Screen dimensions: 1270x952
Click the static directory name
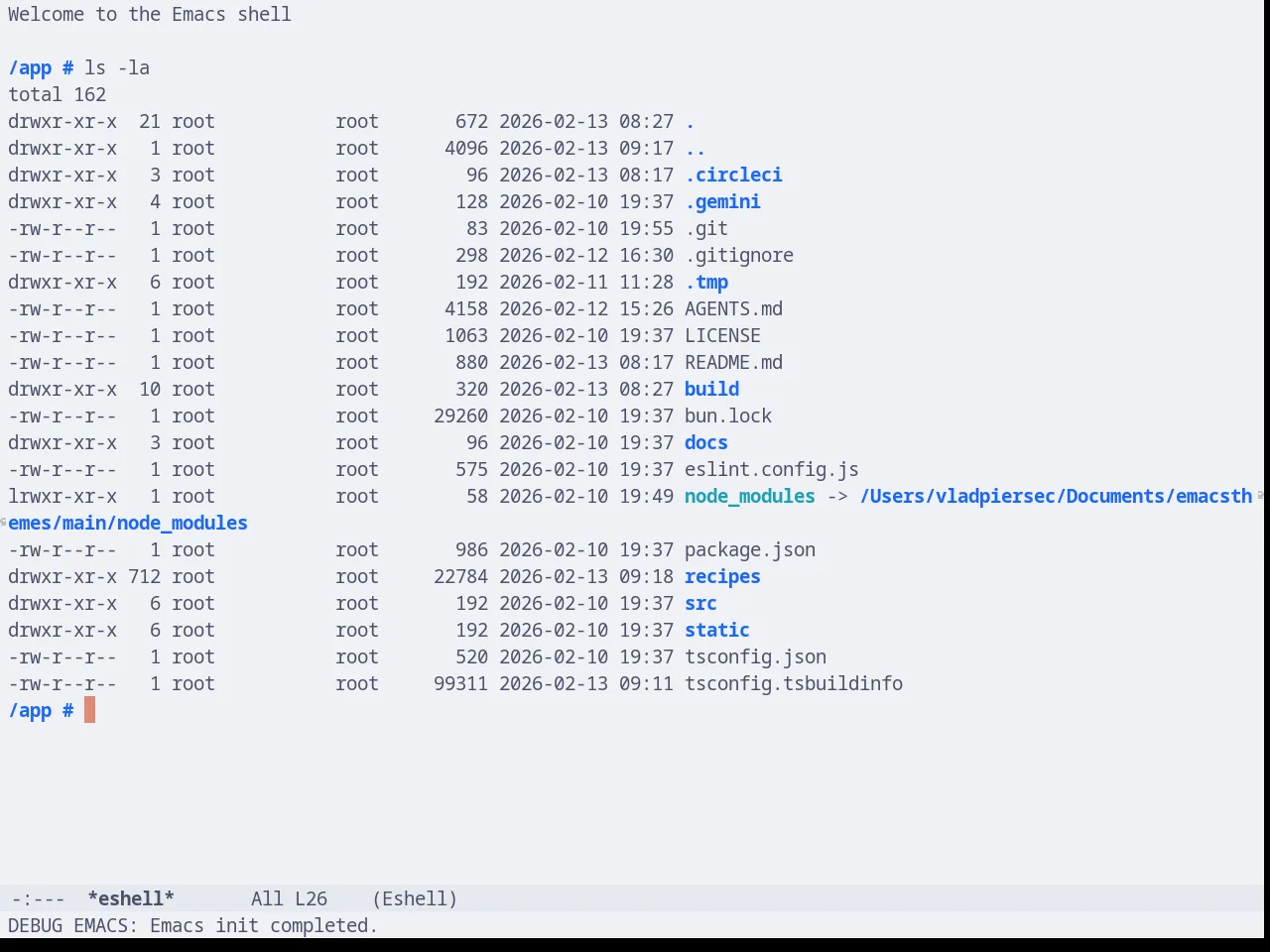[717, 630]
